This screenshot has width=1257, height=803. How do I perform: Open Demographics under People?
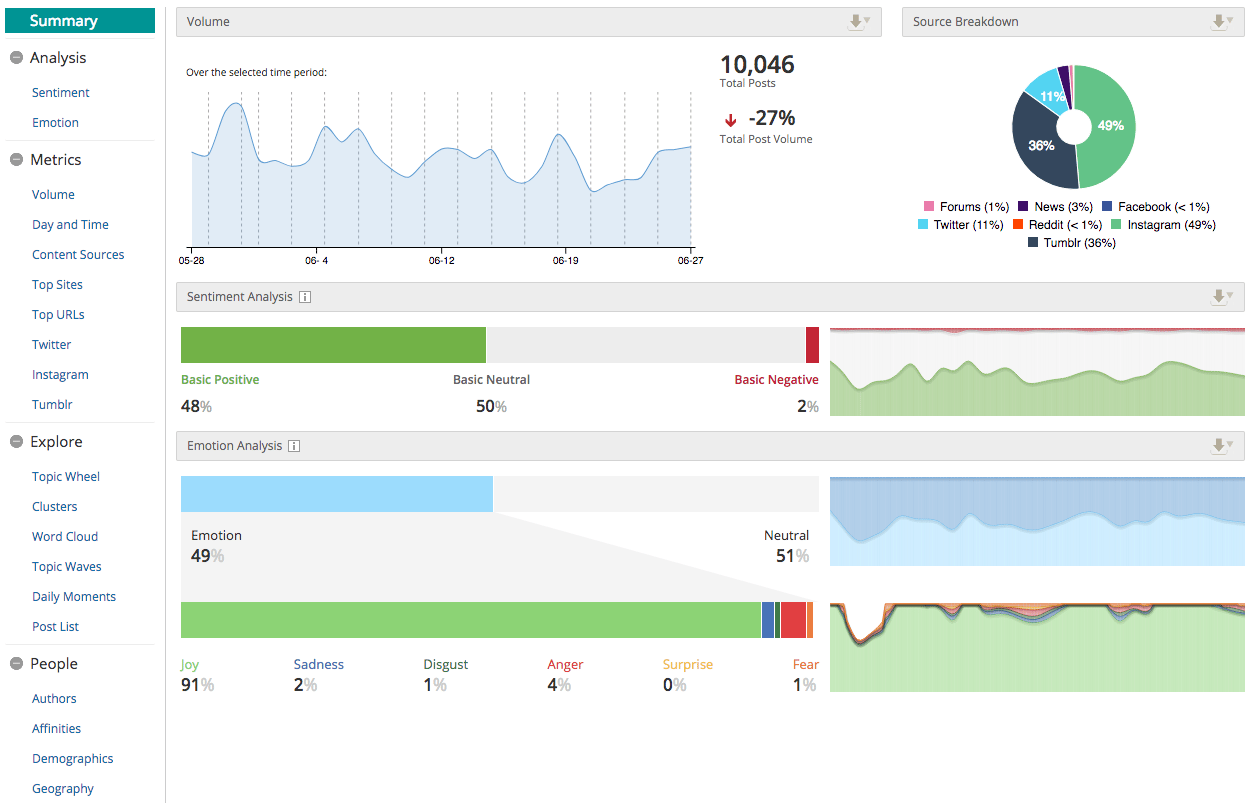click(72, 759)
